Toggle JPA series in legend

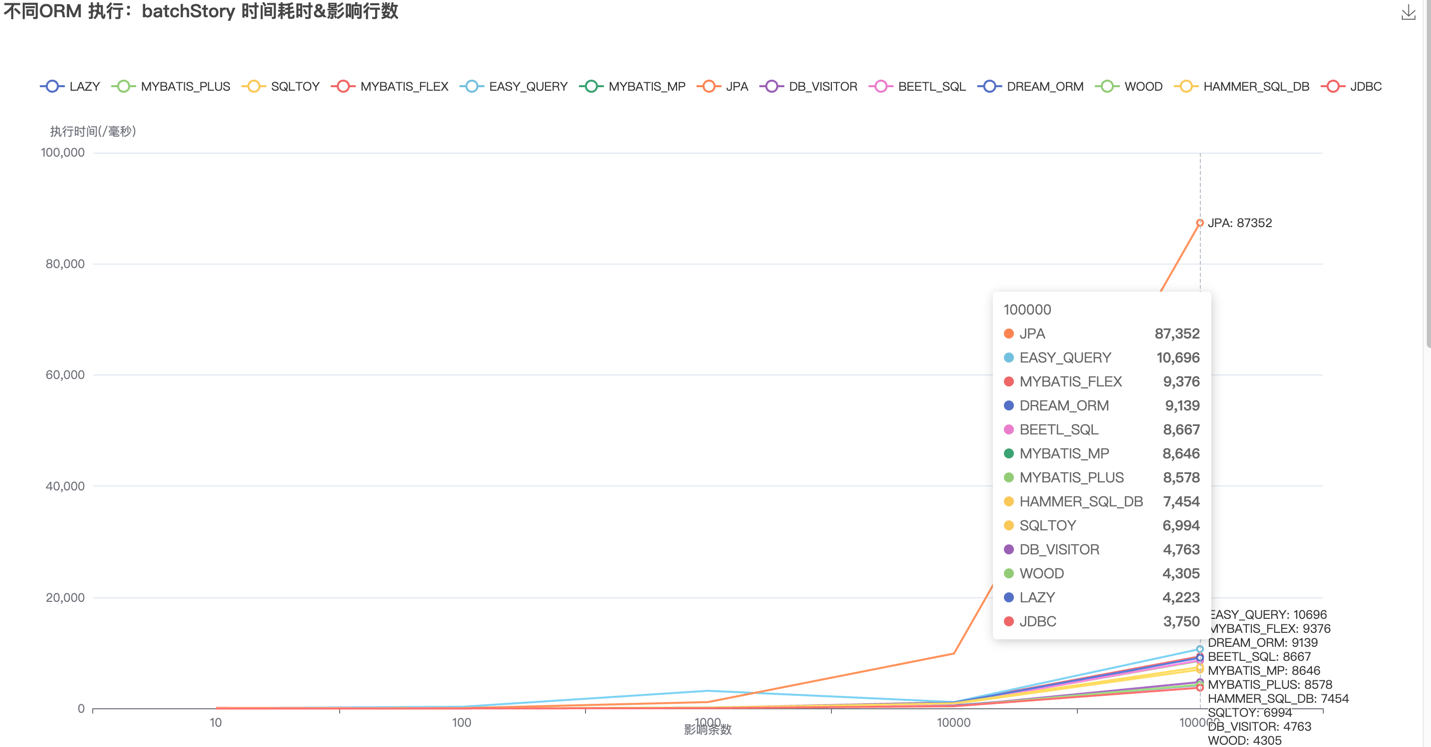(723, 87)
